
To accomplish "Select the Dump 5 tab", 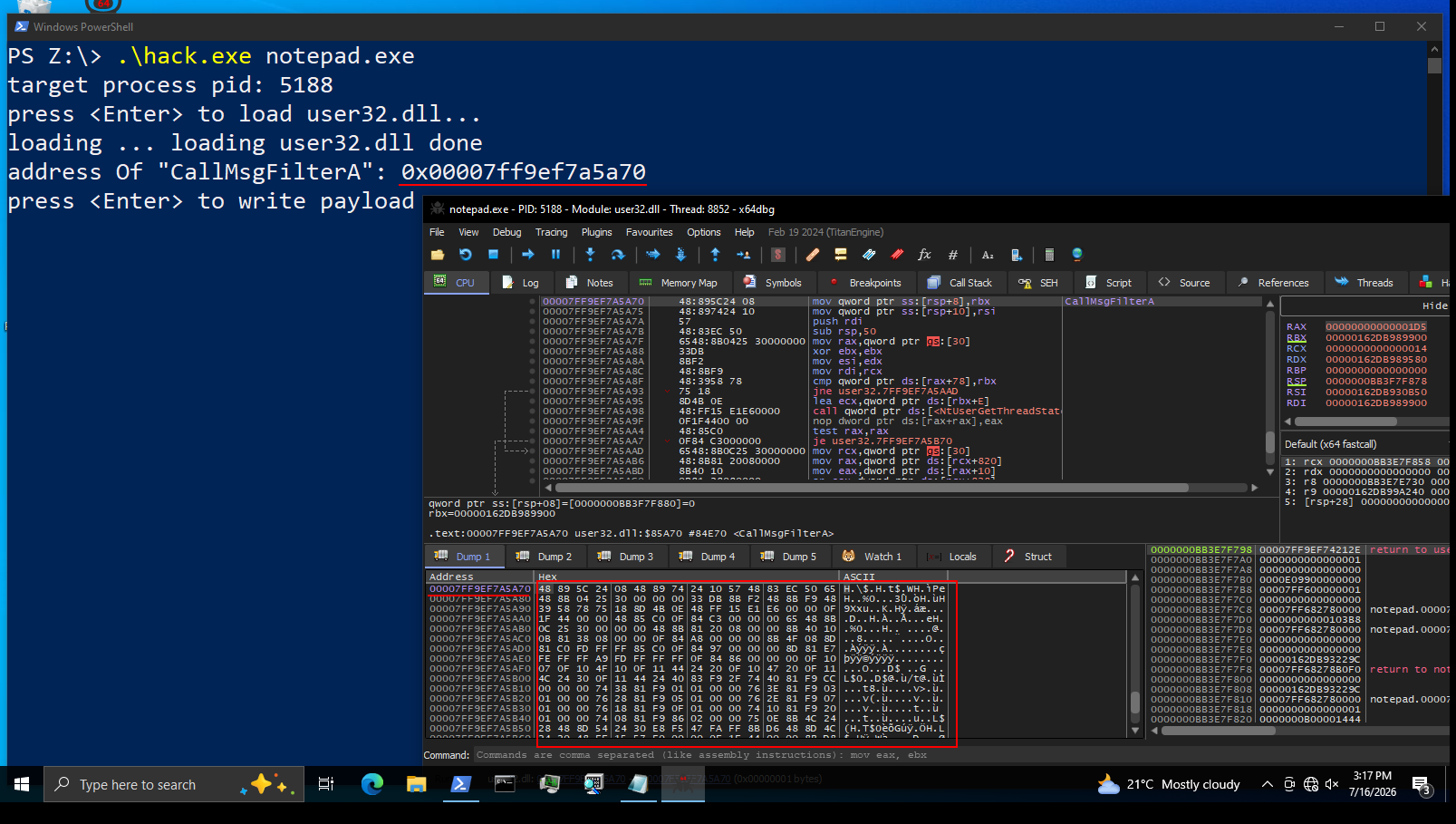I will [x=789, y=557].
